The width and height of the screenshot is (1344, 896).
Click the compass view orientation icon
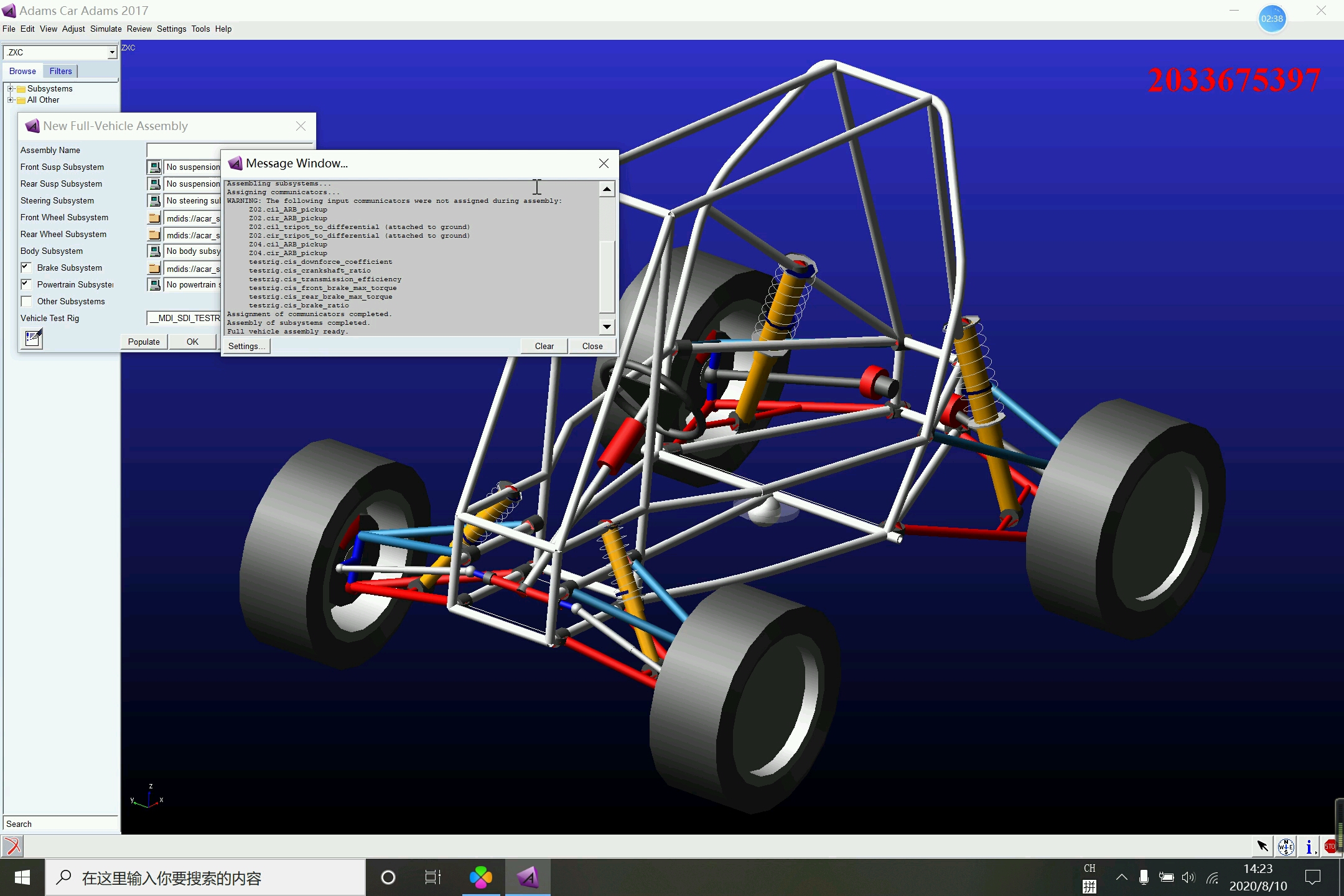(x=1286, y=846)
